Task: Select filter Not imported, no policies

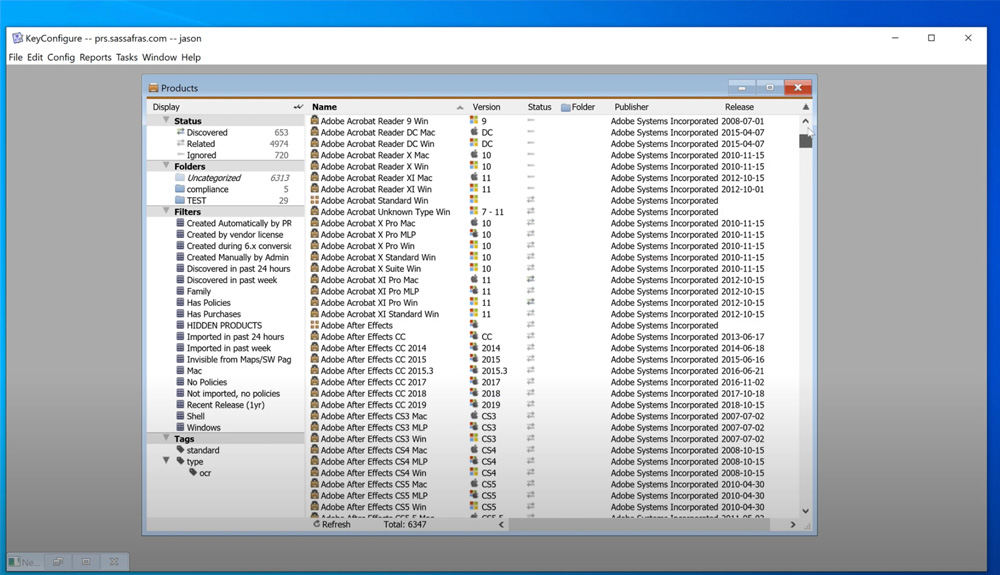Action: pos(233,393)
